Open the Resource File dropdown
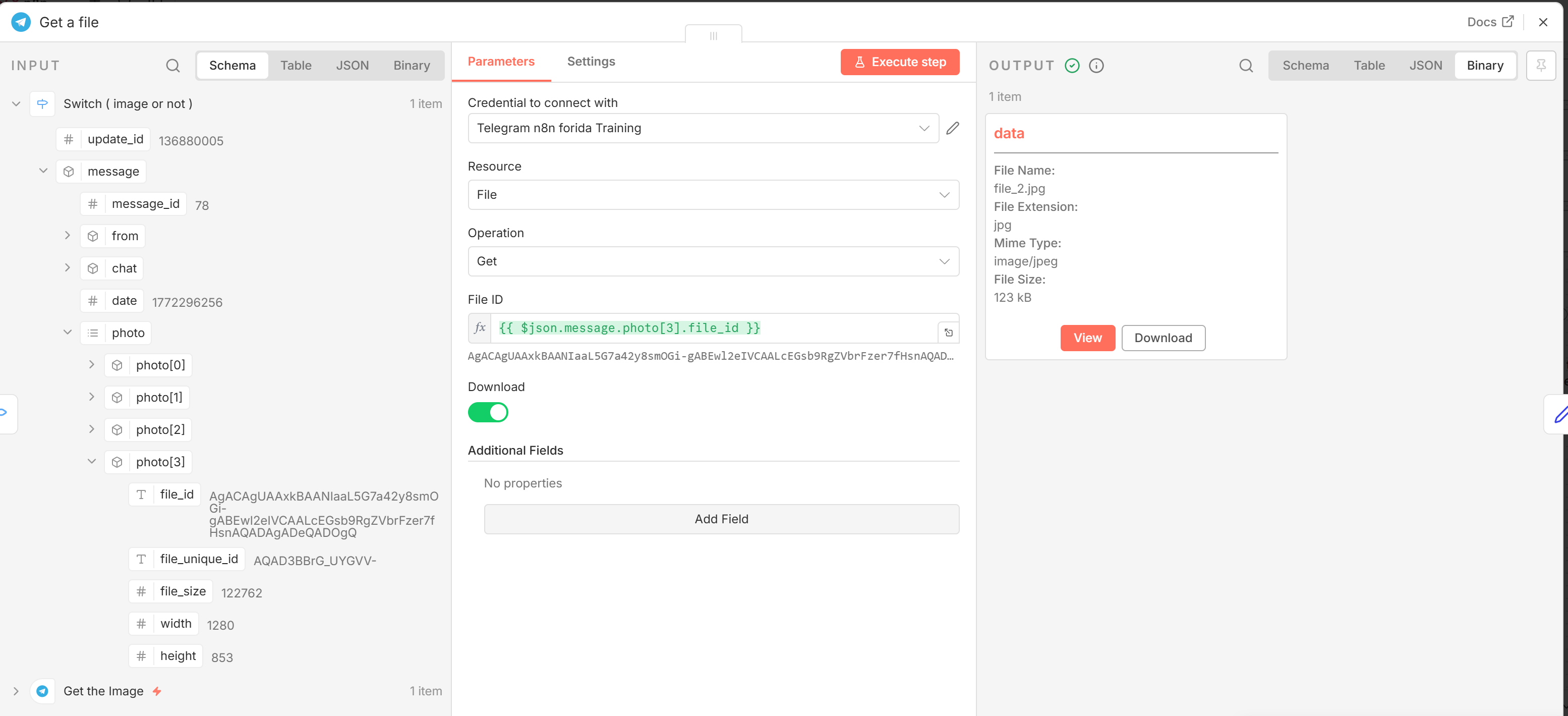 [x=713, y=195]
